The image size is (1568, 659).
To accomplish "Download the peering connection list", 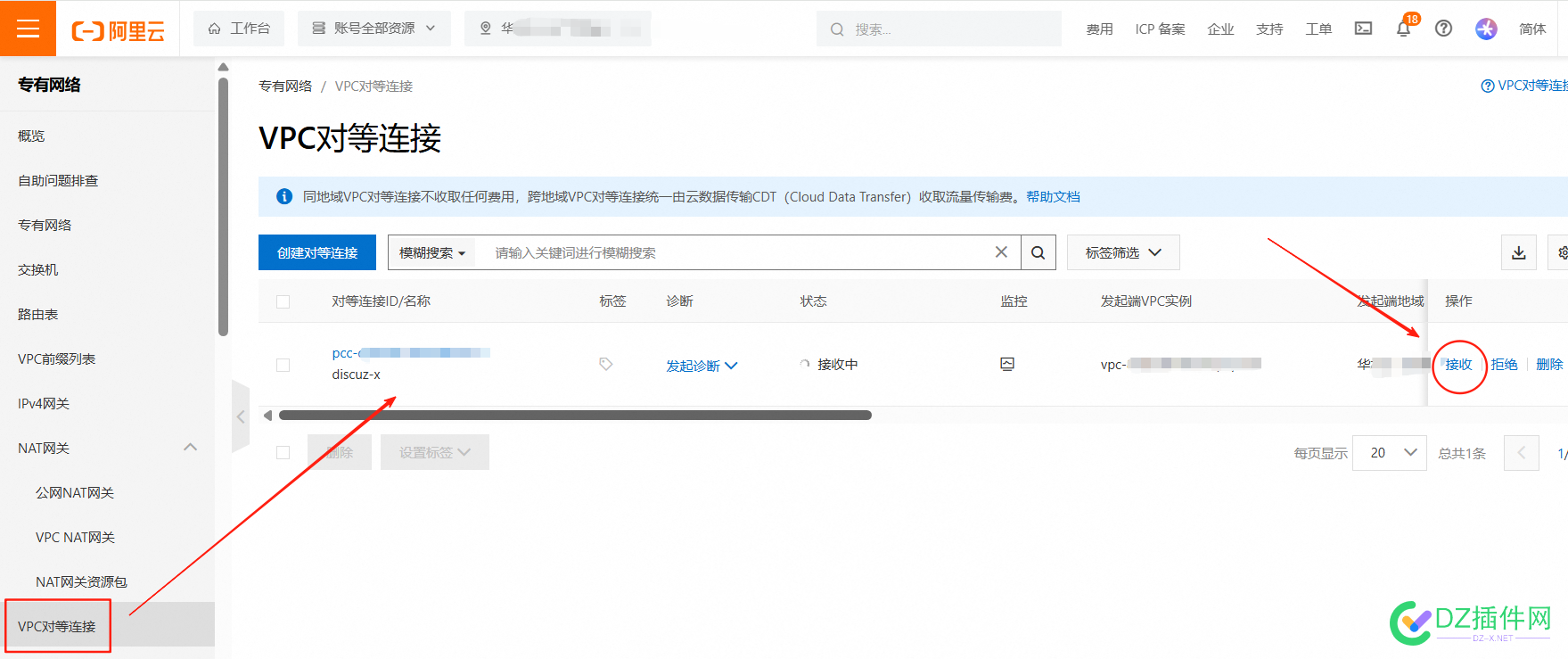I will pyautogui.click(x=1519, y=252).
